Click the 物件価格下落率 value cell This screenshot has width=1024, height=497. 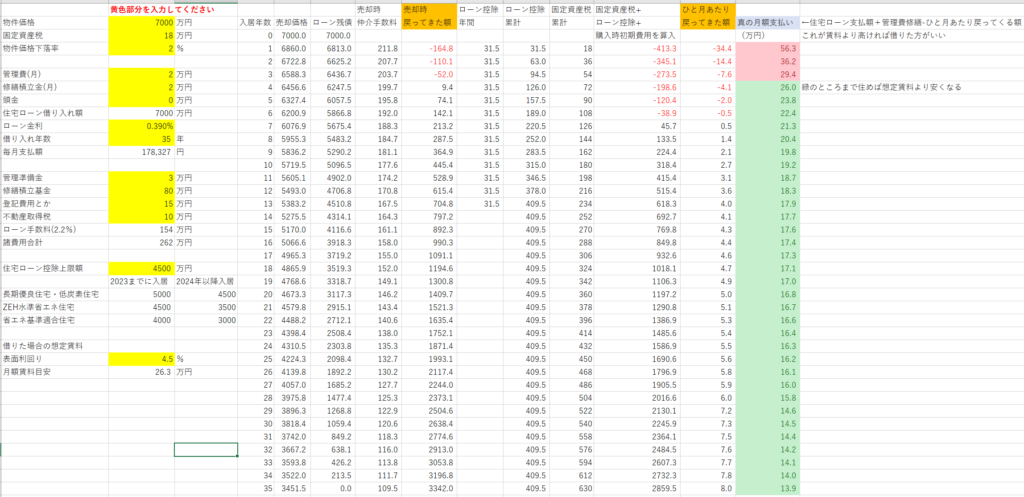coord(143,47)
